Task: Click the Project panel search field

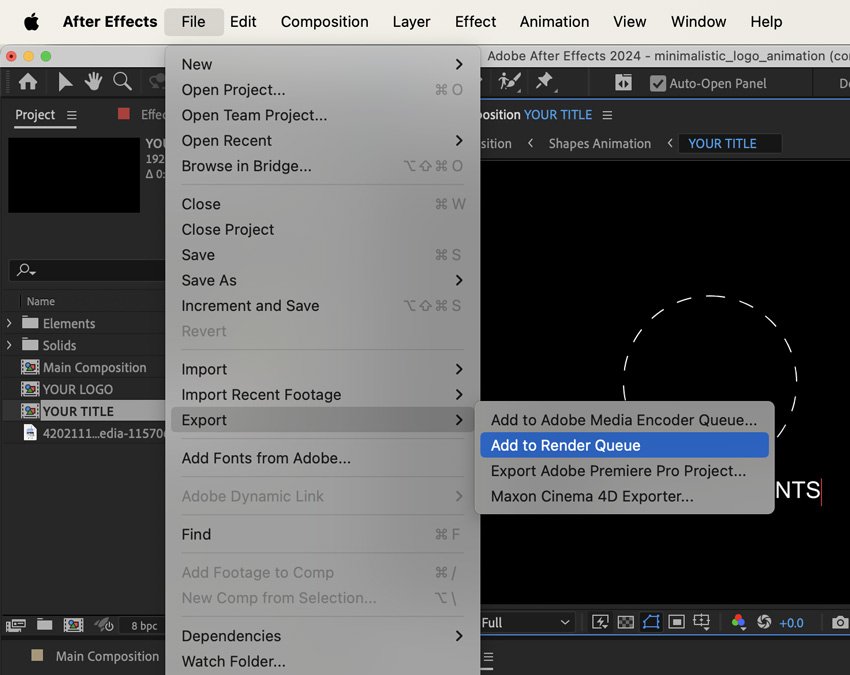Action: [x=87, y=269]
